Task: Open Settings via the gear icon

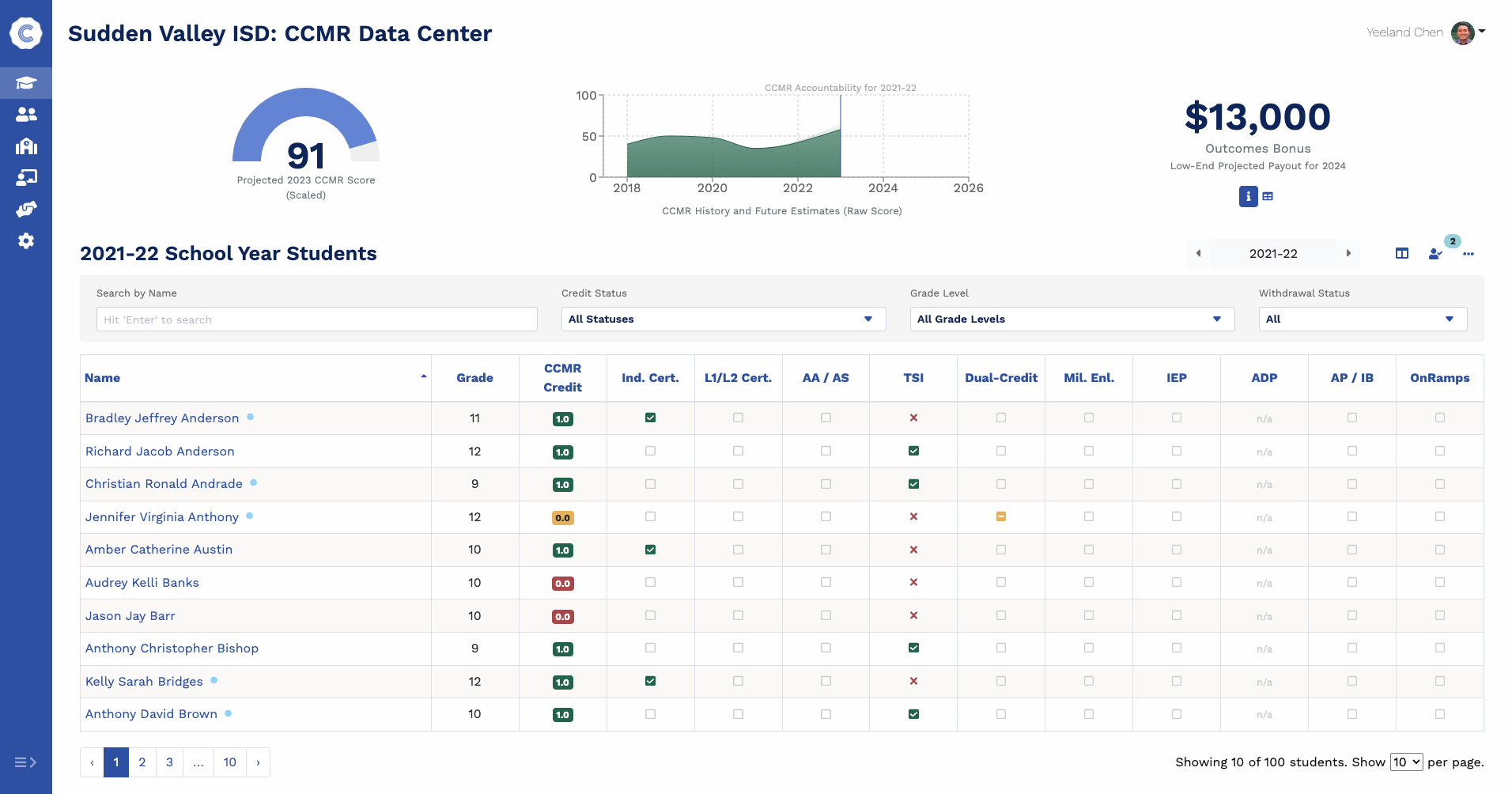Action: coord(26,240)
